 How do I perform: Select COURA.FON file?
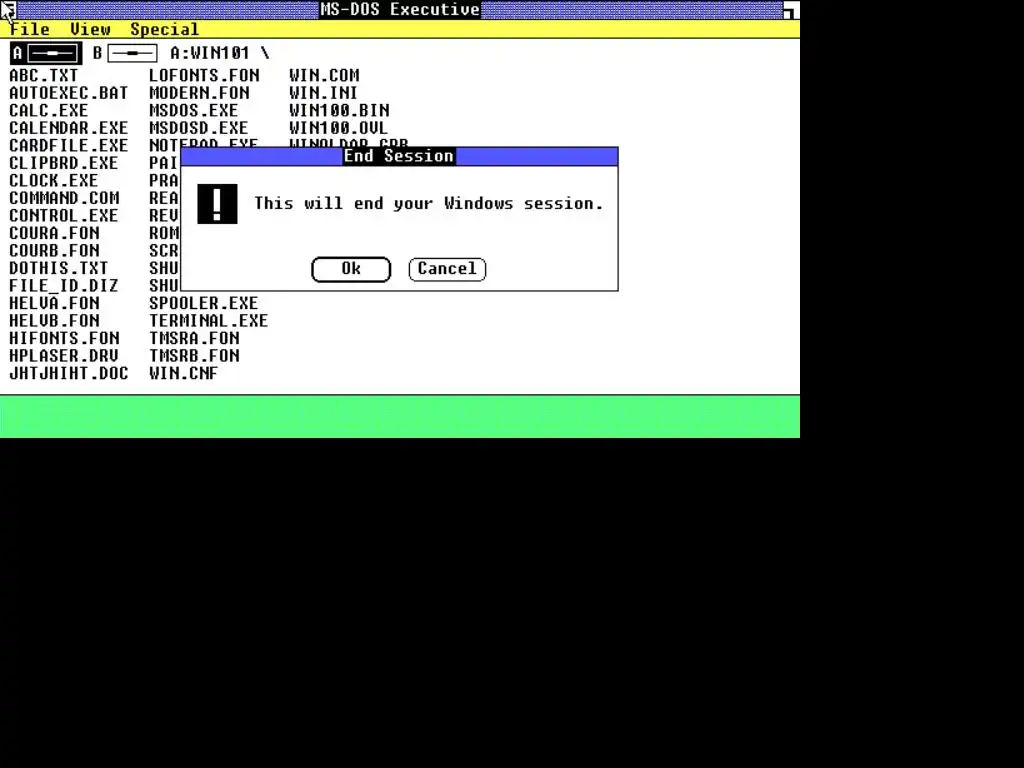pyautogui.click(x=54, y=234)
